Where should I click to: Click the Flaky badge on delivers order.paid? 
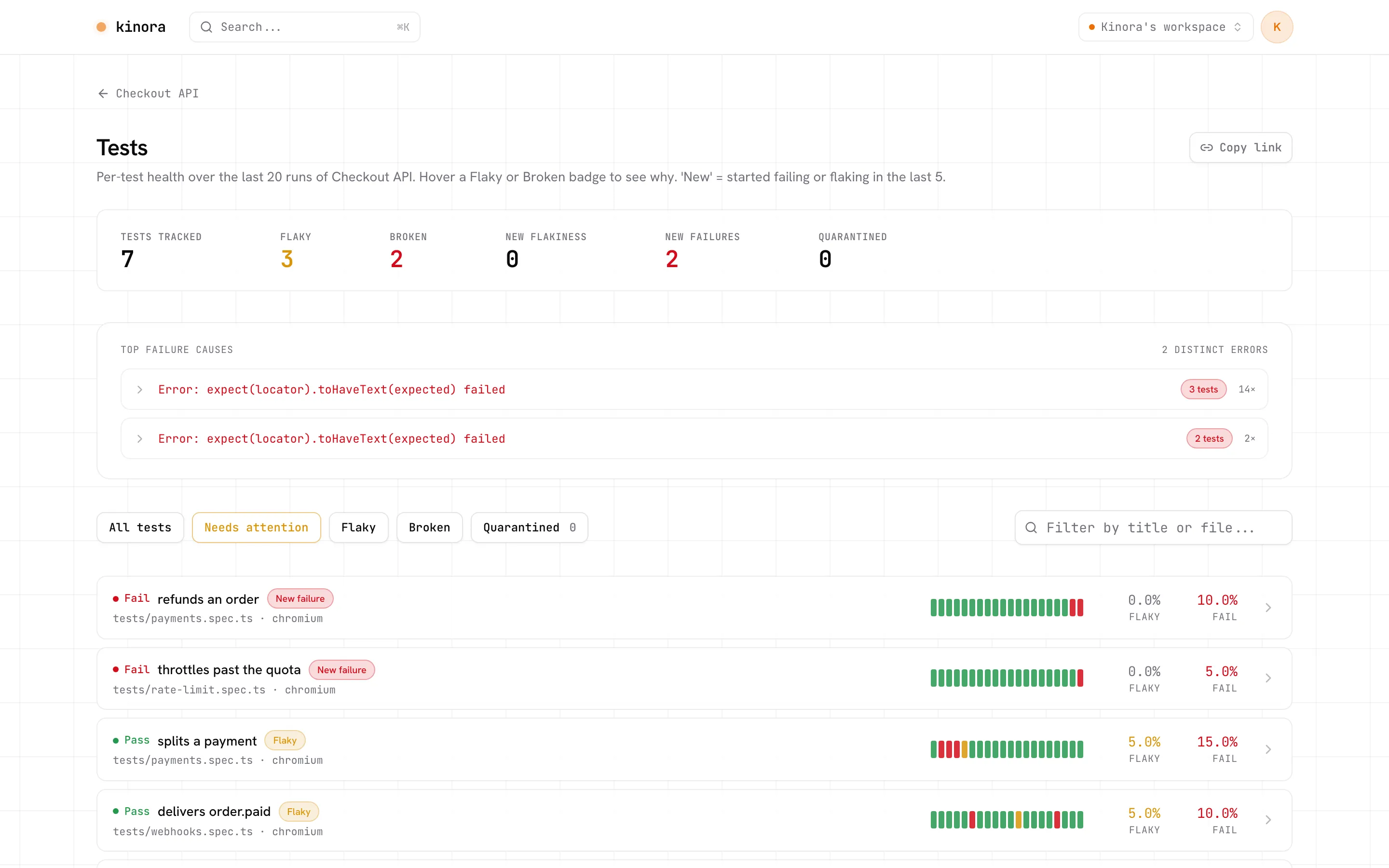299,812
